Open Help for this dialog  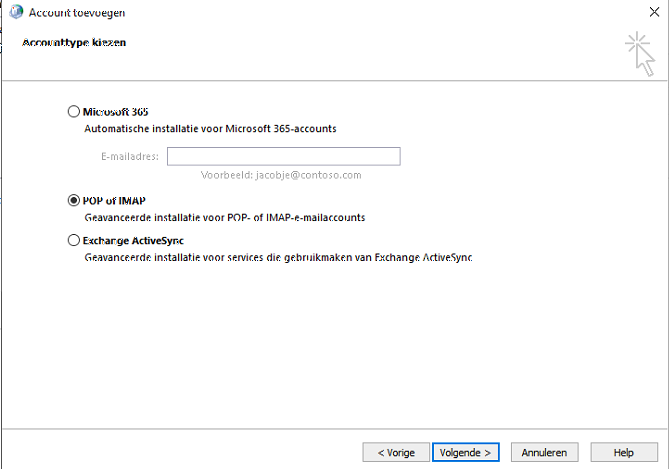pos(624,452)
